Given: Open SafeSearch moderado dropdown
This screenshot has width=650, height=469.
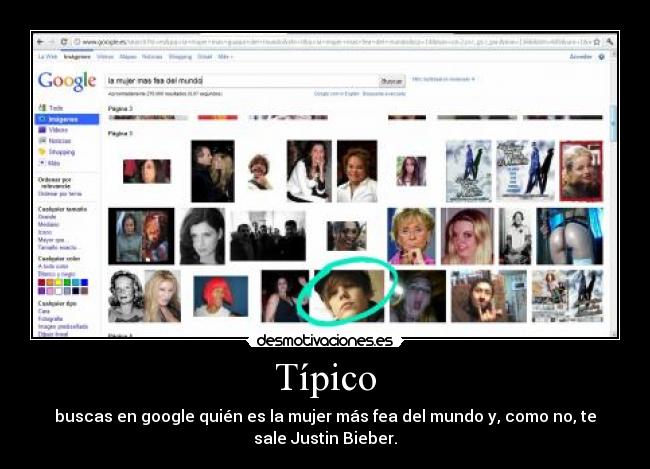Looking at the screenshot, I should click(443, 79).
